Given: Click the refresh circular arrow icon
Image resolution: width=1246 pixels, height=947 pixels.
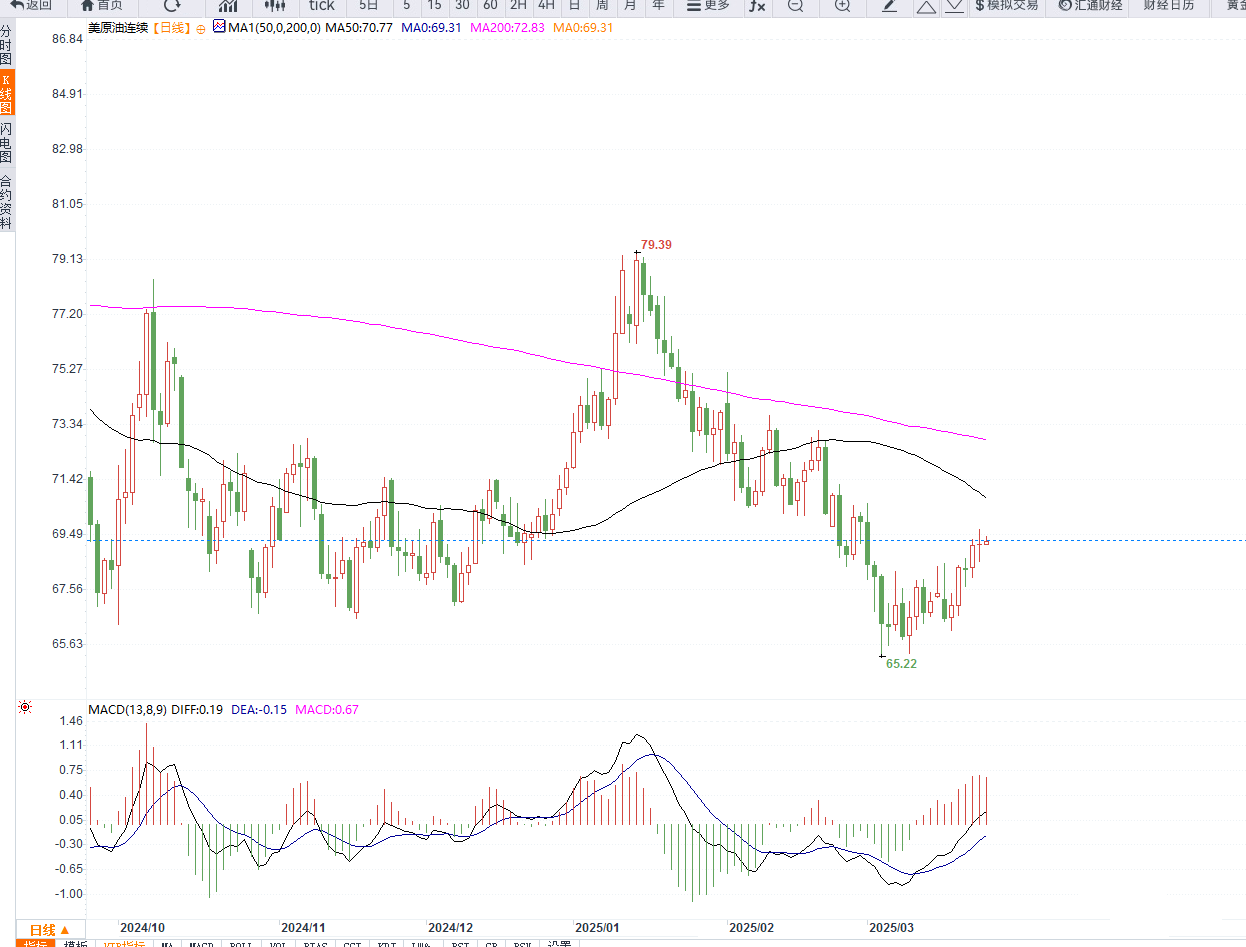Looking at the screenshot, I should [x=172, y=5].
